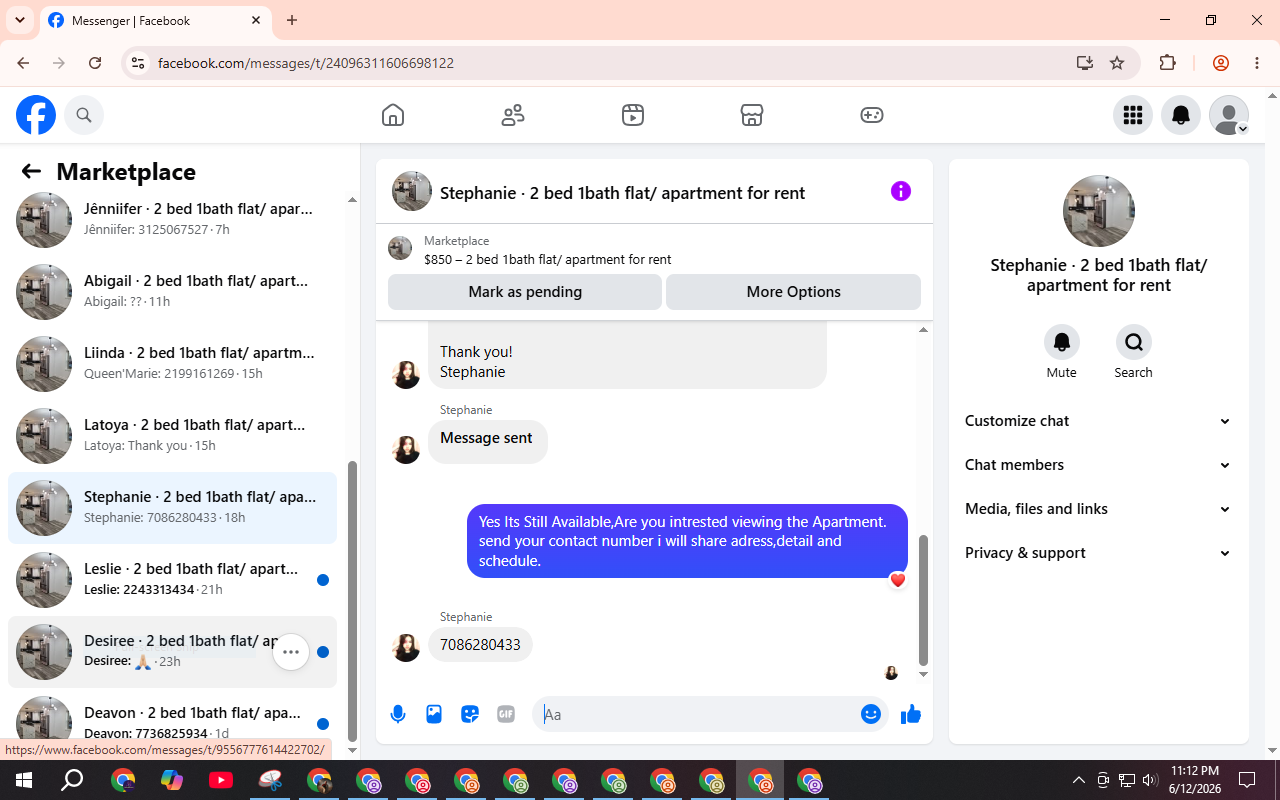Image resolution: width=1280 pixels, height=800 pixels.
Task: Bookmark this page star icon
Action: (x=1117, y=63)
